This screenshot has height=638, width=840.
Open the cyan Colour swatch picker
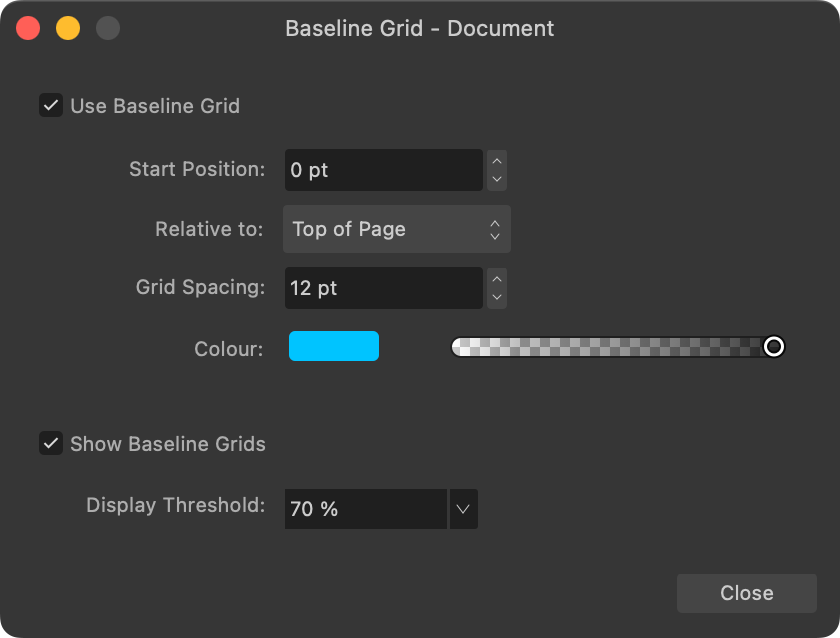(334, 346)
